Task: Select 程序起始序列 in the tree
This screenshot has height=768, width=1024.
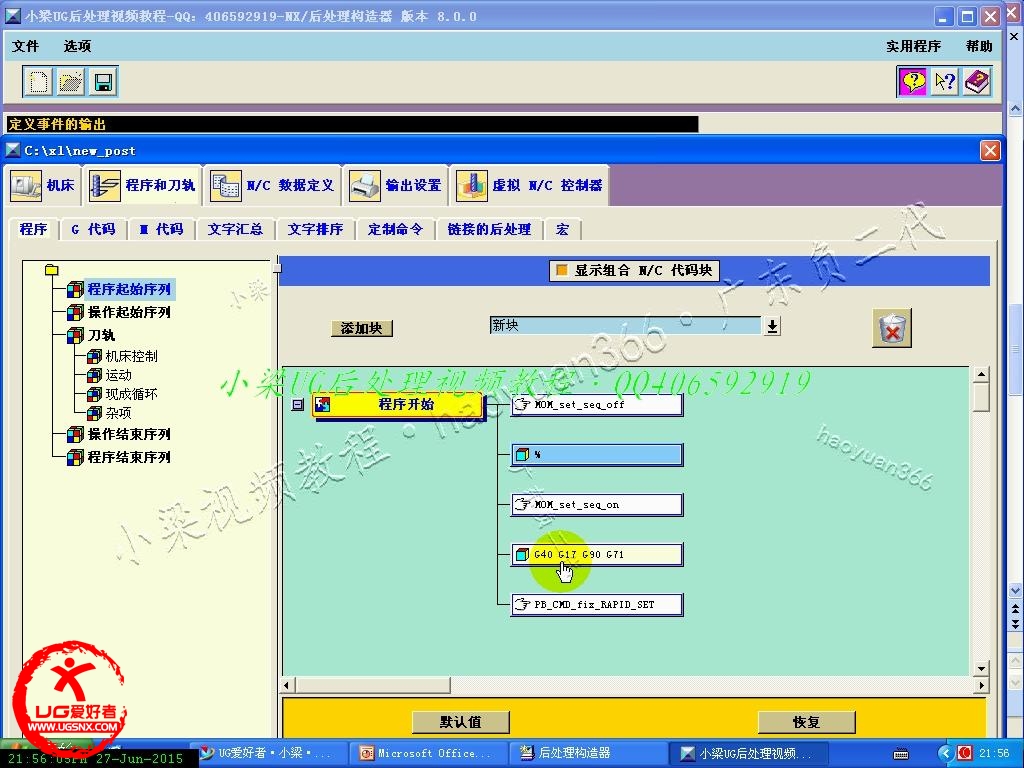Action: point(129,289)
